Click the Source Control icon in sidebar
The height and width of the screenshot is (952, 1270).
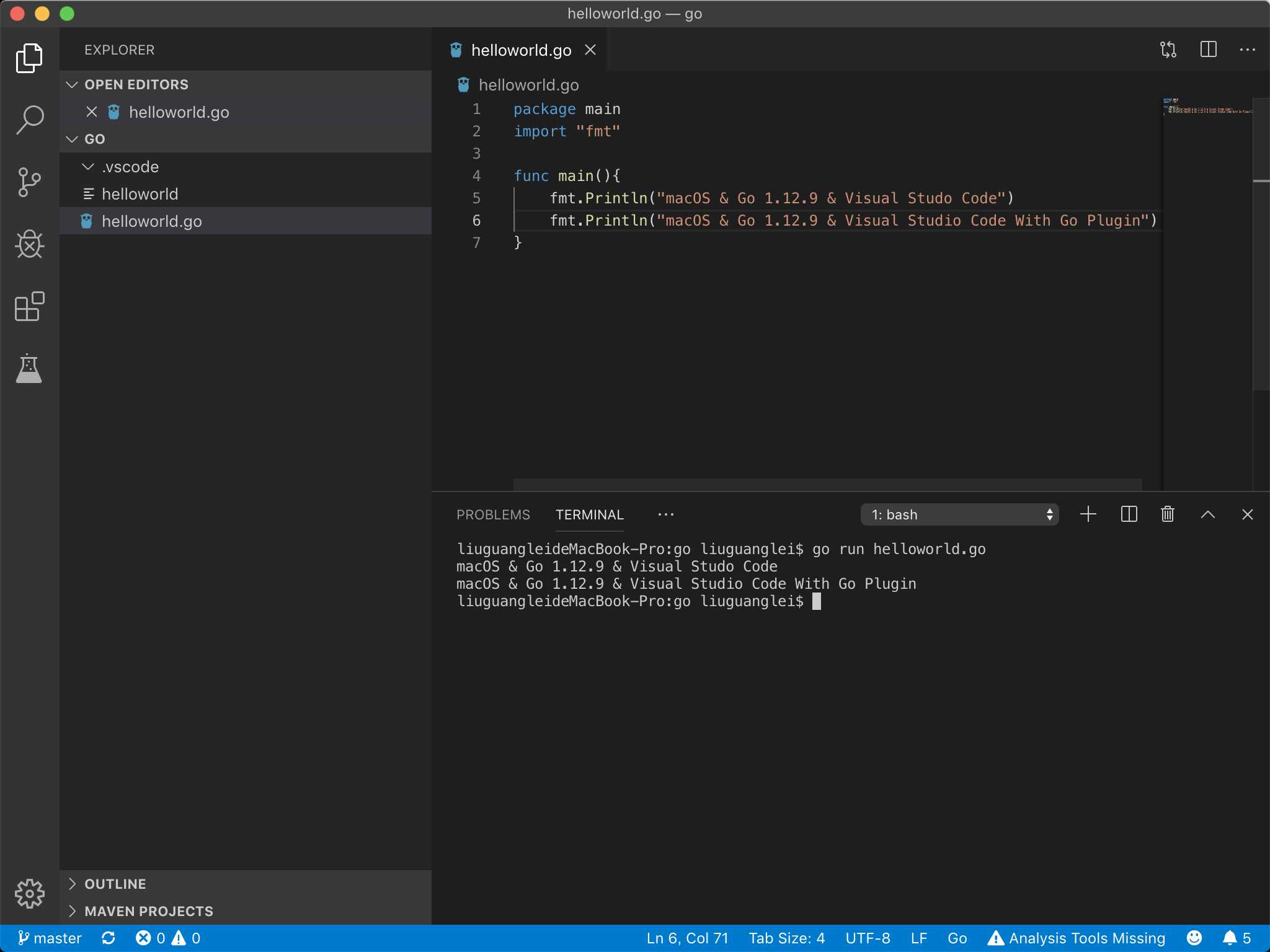[28, 182]
